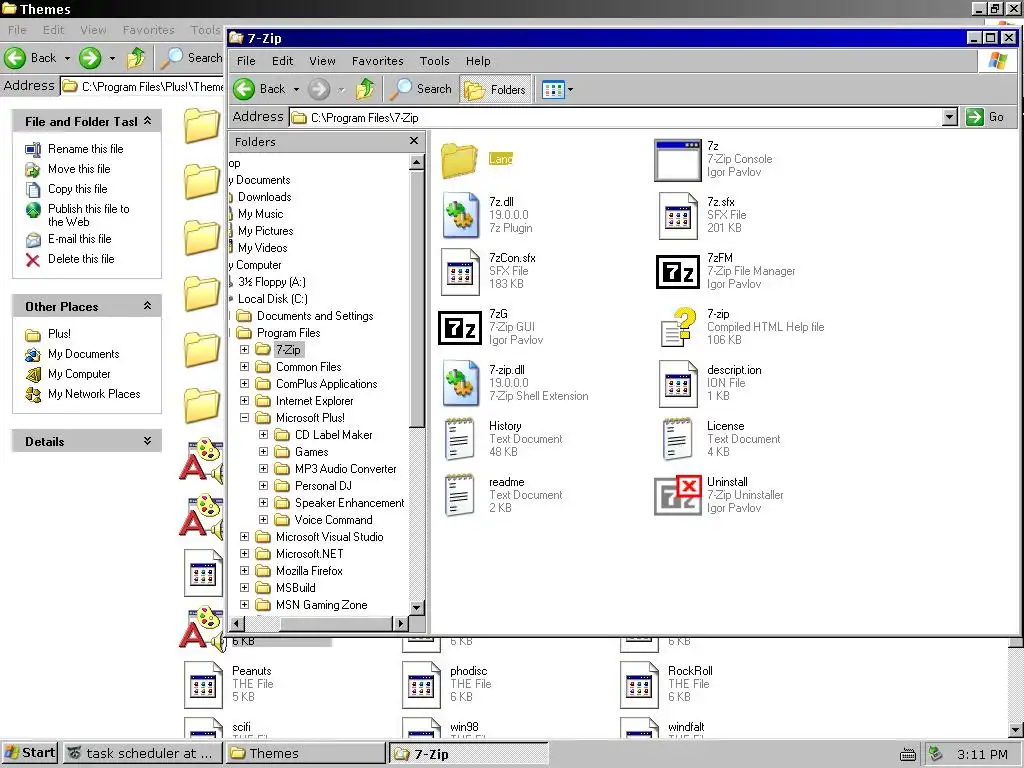Open View menu in 7-Zip window

[x=322, y=61]
